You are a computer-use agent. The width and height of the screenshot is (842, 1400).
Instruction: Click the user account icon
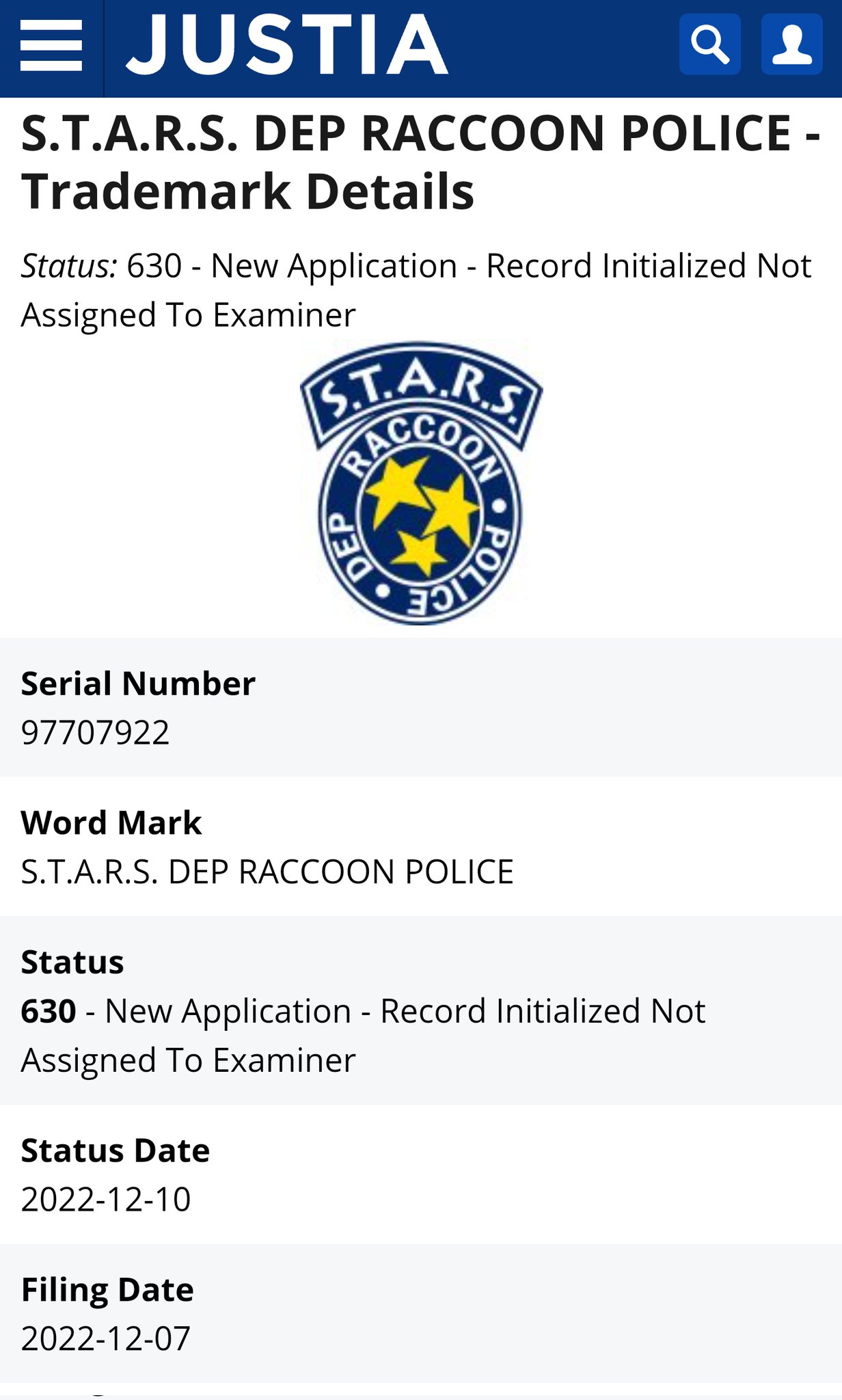pos(791,44)
